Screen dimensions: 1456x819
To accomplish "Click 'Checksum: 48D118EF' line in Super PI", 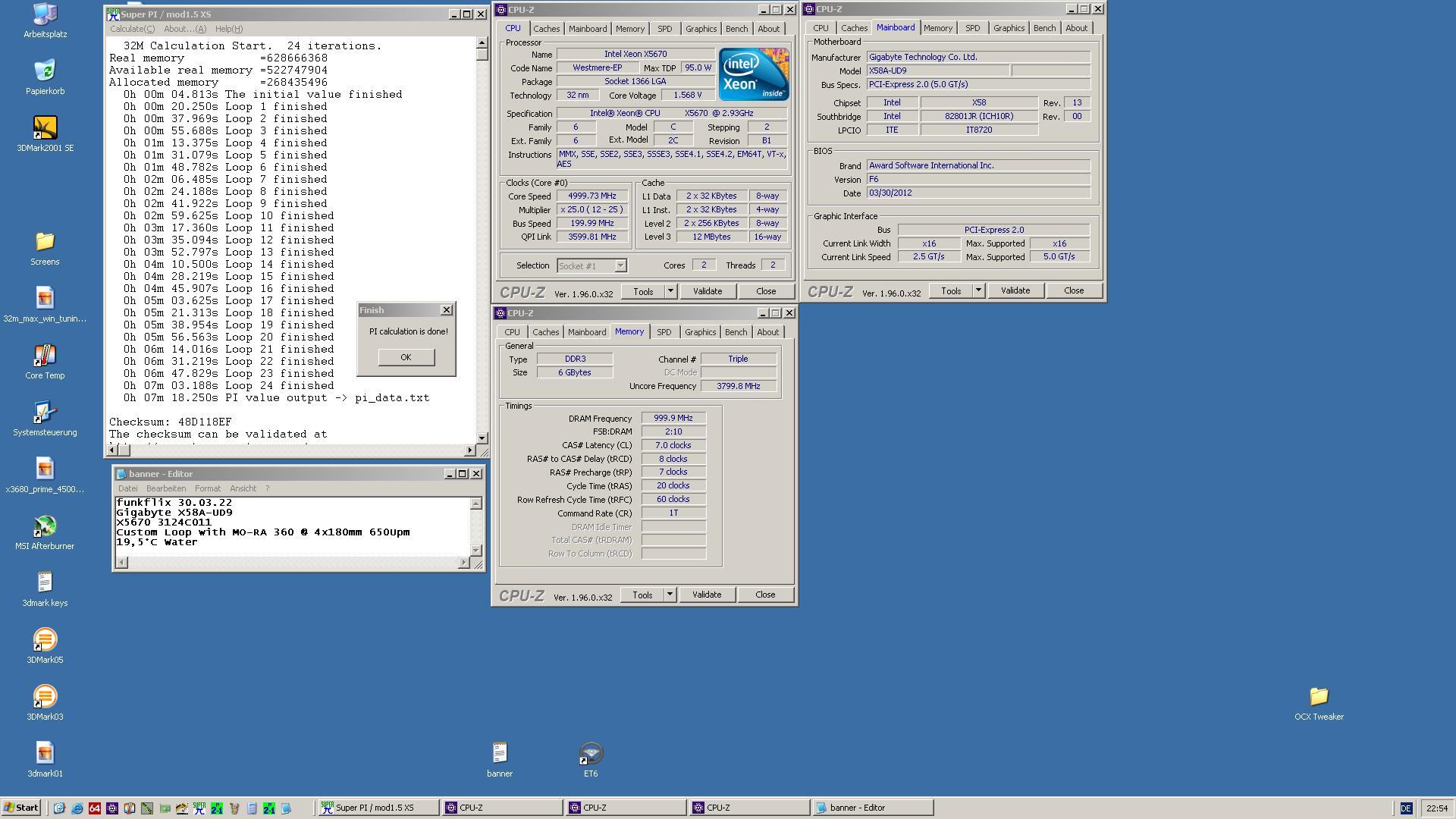I will pyautogui.click(x=171, y=422).
